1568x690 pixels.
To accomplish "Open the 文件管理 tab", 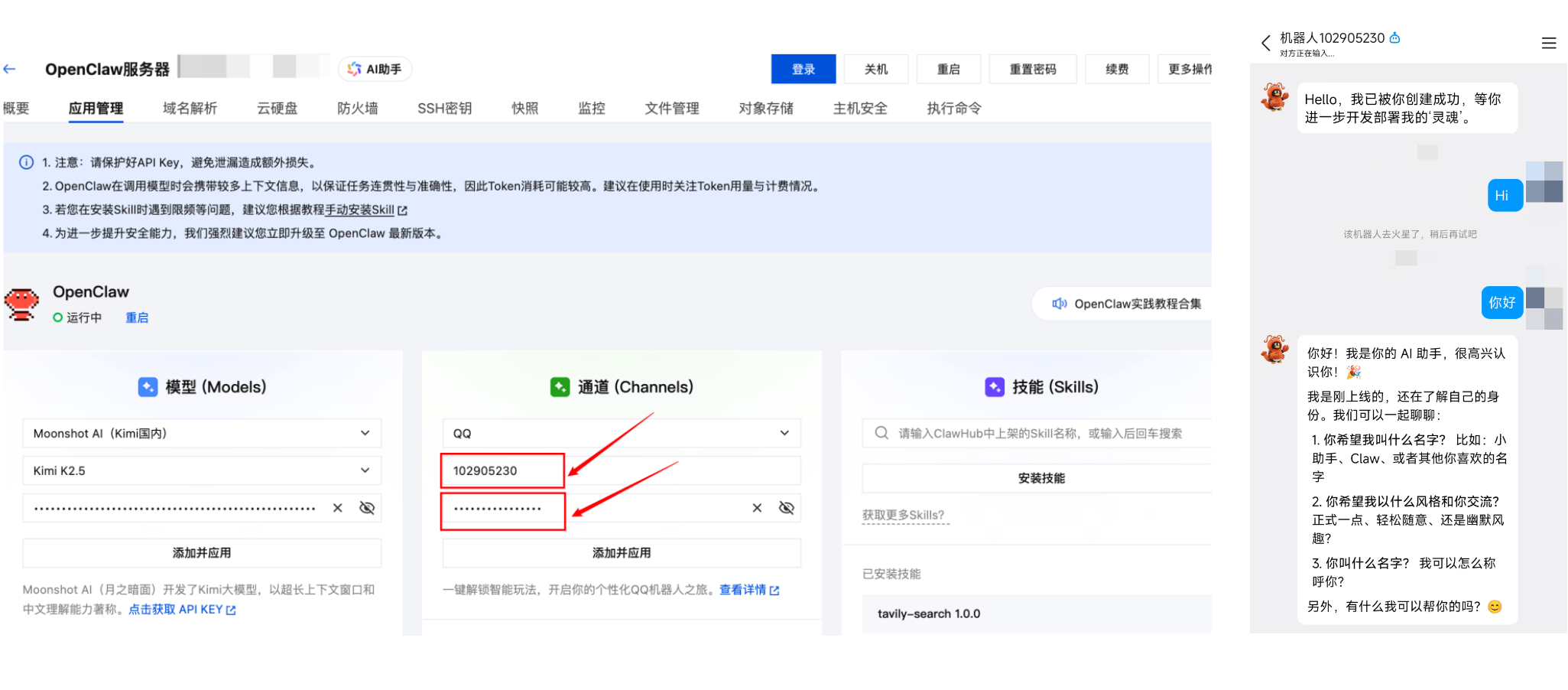I will [x=672, y=108].
